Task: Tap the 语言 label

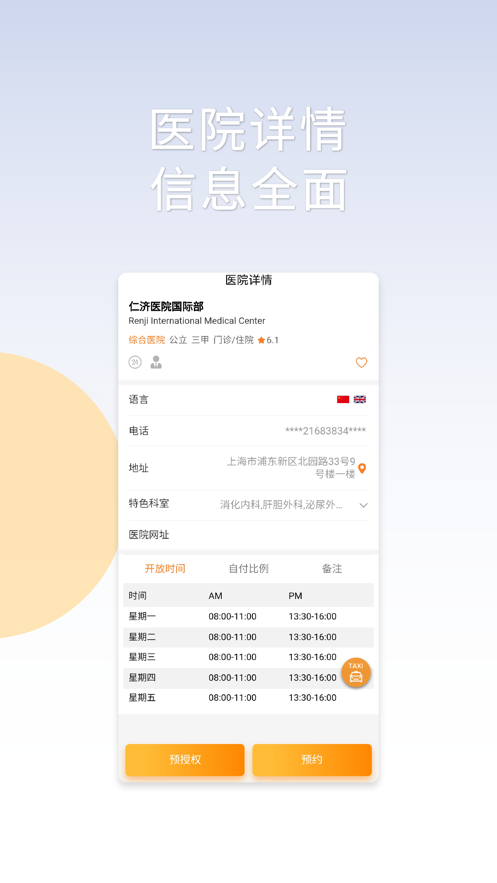Action: (x=138, y=400)
